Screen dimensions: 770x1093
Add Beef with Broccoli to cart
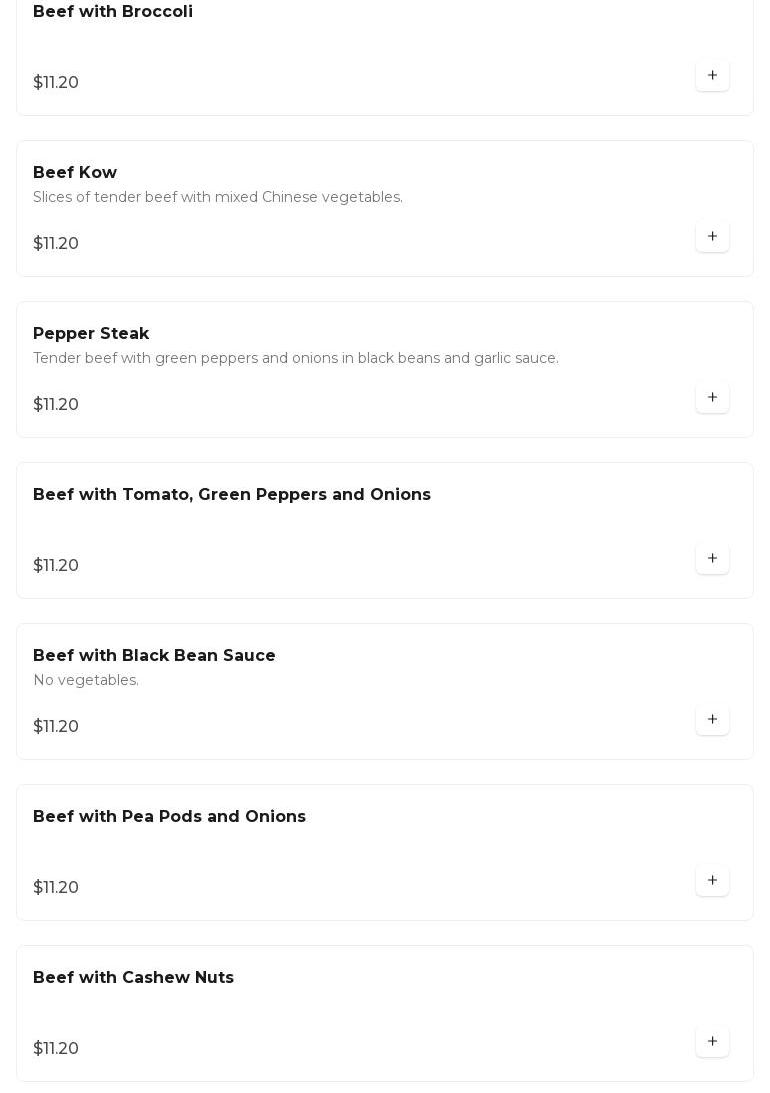[x=712, y=76]
